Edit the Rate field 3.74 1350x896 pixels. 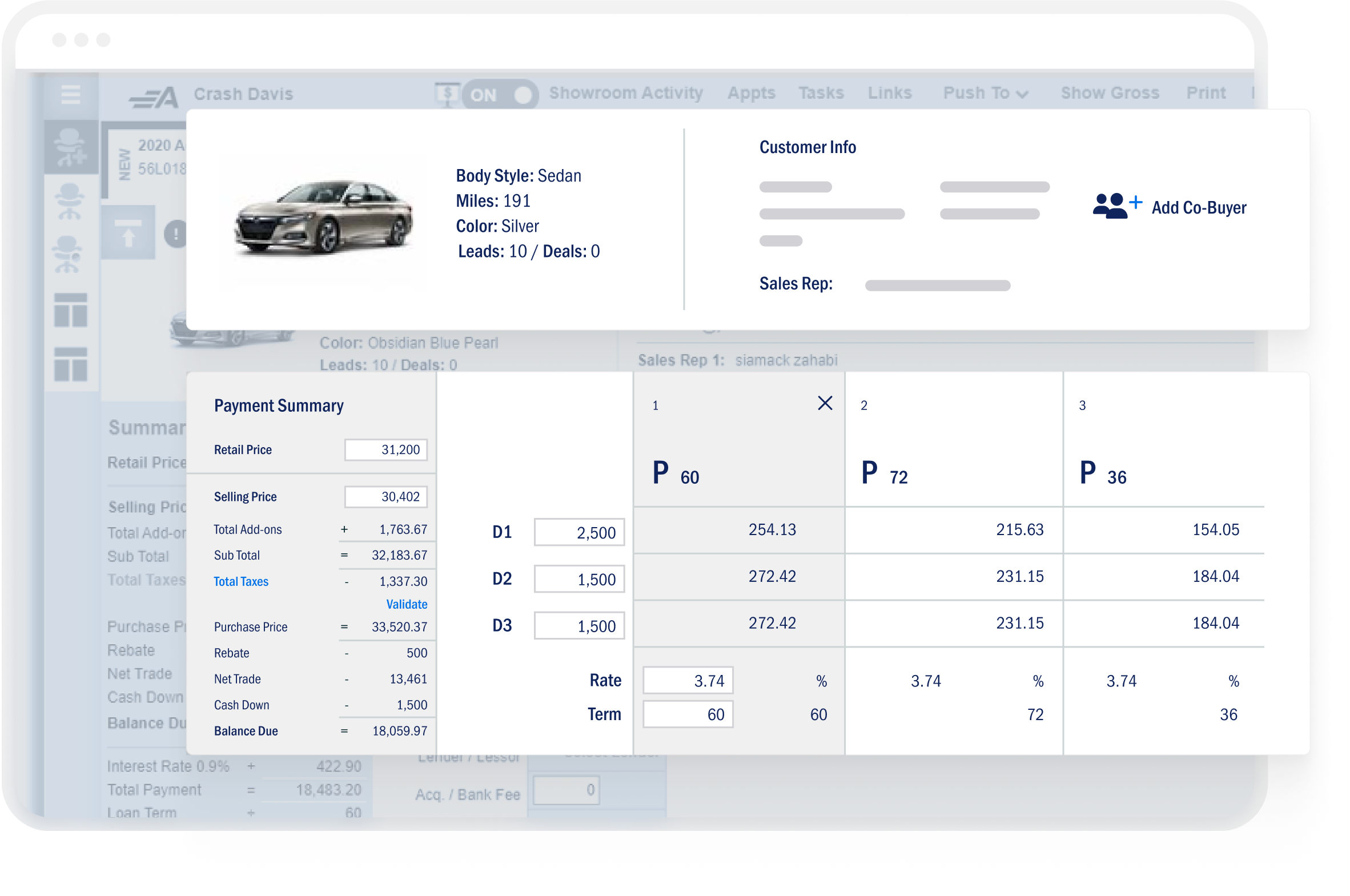[688, 680]
